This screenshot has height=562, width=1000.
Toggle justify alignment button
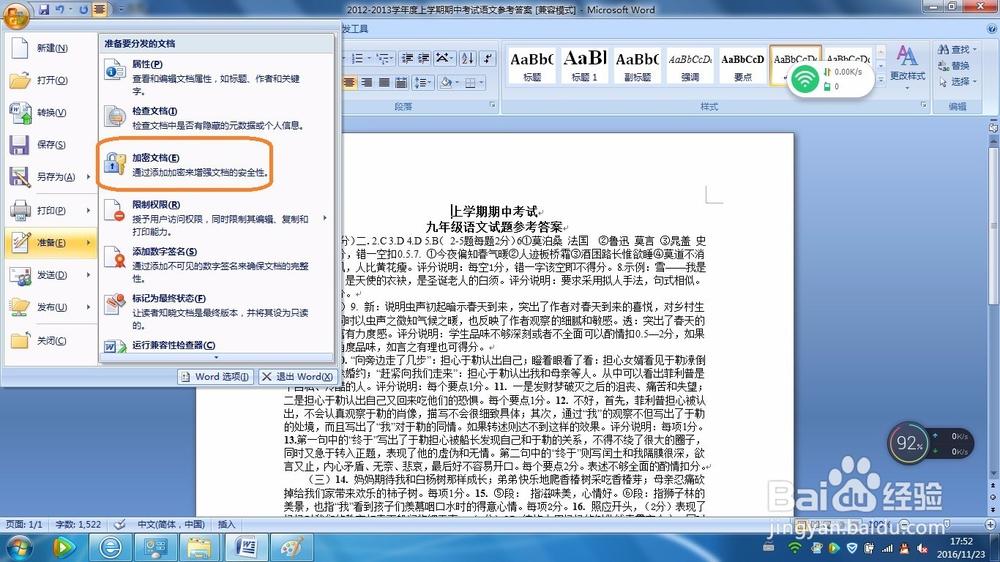[384, 82]
